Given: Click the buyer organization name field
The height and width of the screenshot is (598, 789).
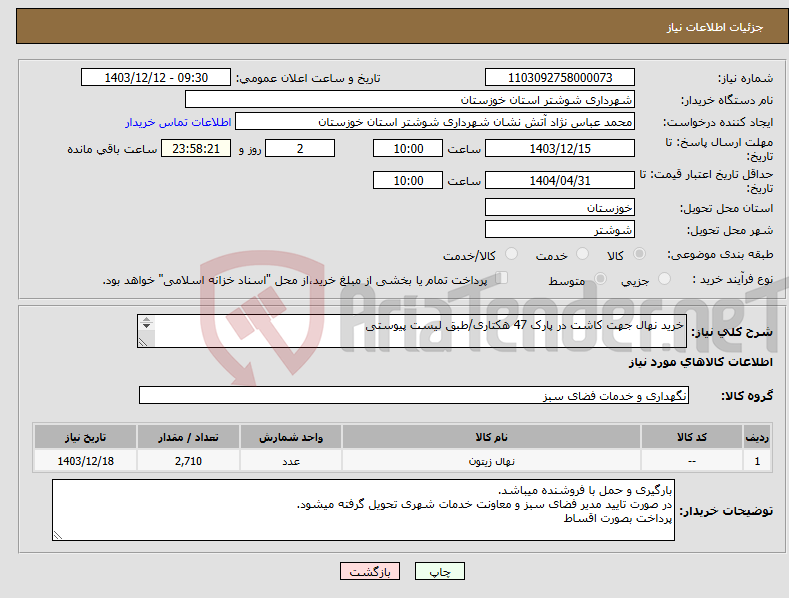Looking at the screenshot, I should (x=410, y=99).
